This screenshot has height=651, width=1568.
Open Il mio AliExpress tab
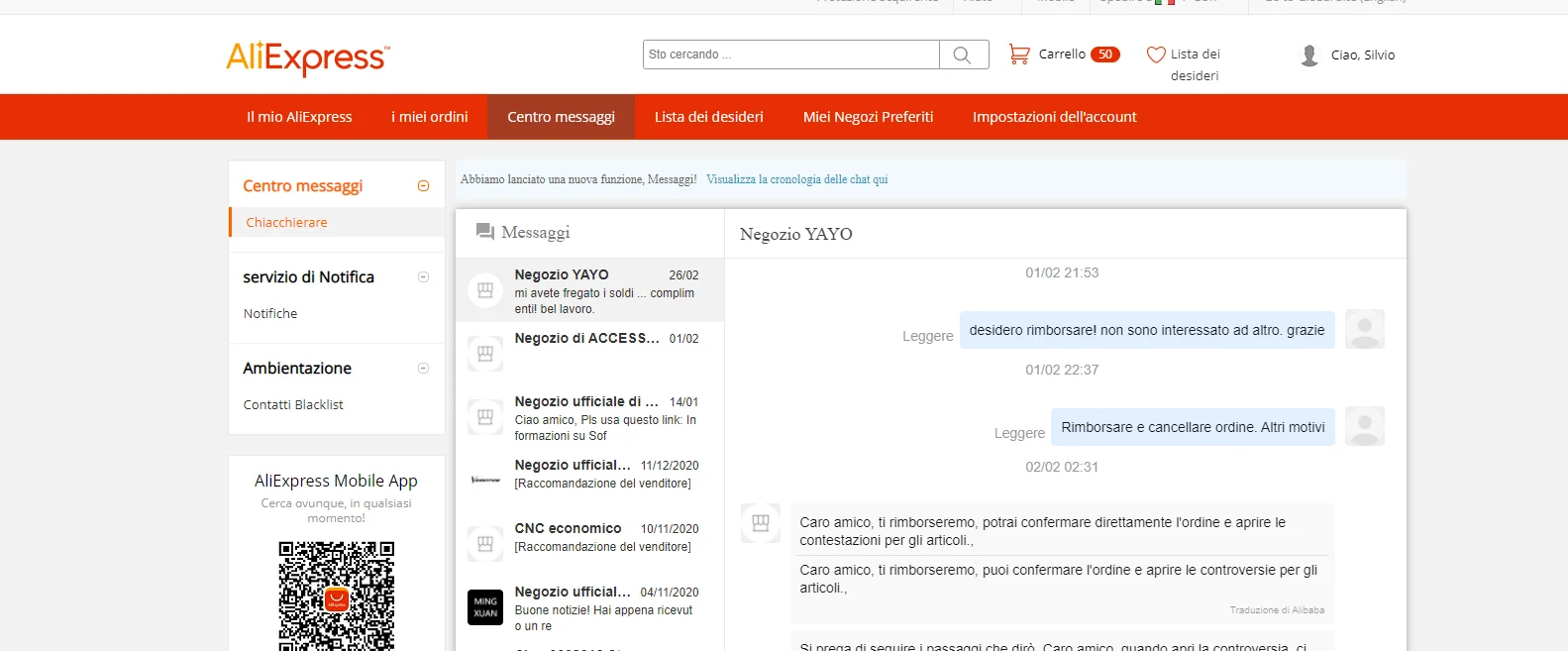pyautogui.click(x=299, y=117)
